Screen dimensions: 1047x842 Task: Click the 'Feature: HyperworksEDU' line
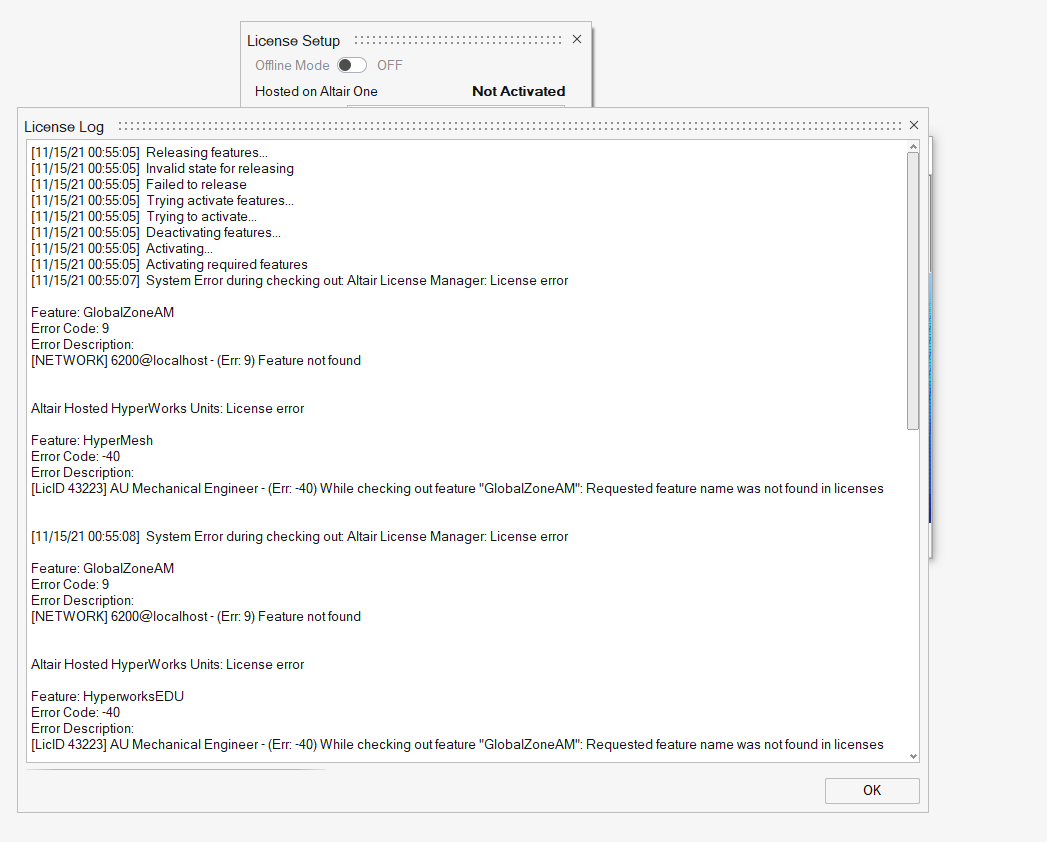pos(108,696)
